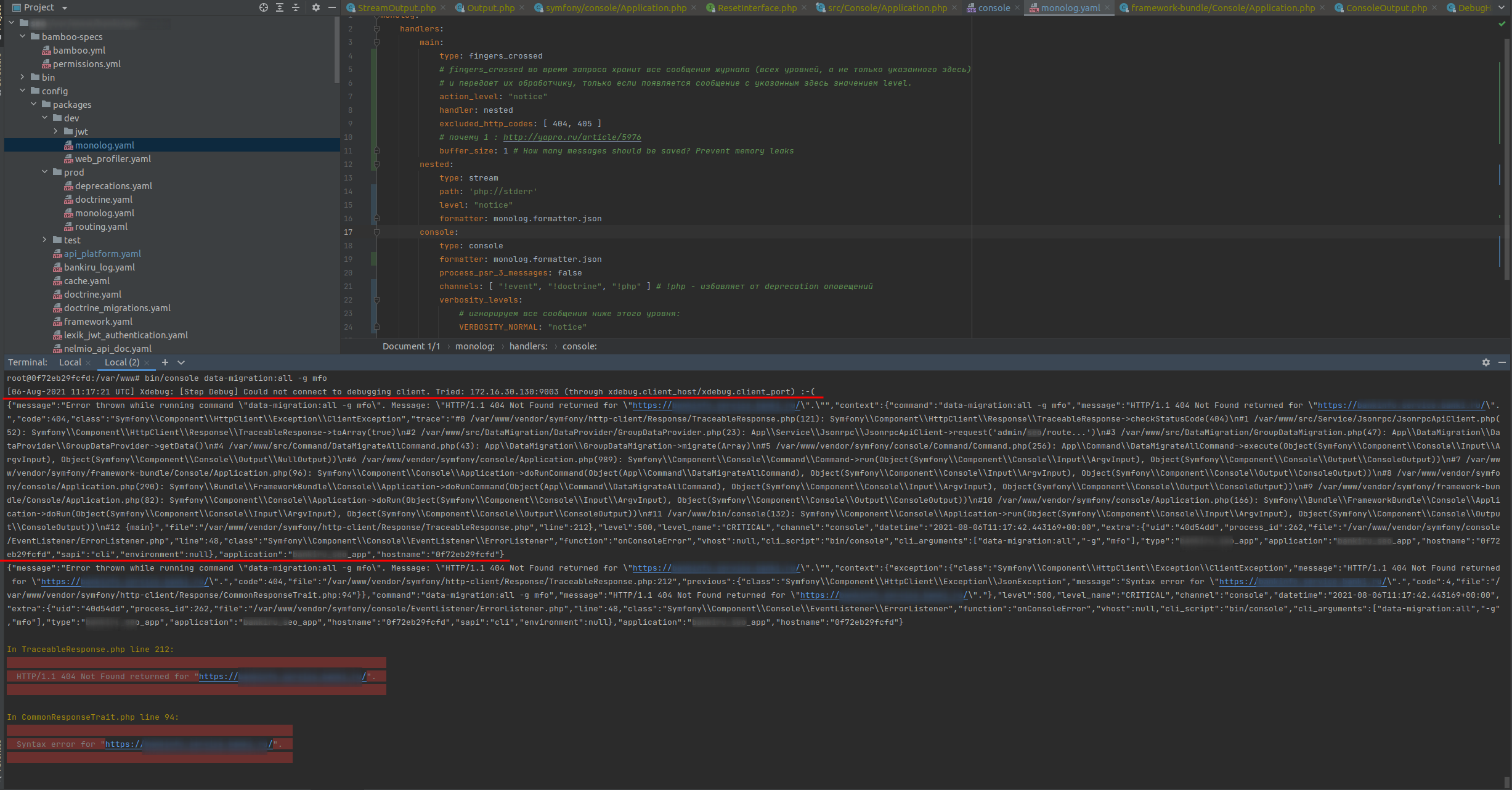Switch to the Local terminal tab
The image size is (1512, 790).
pos(70,362)
